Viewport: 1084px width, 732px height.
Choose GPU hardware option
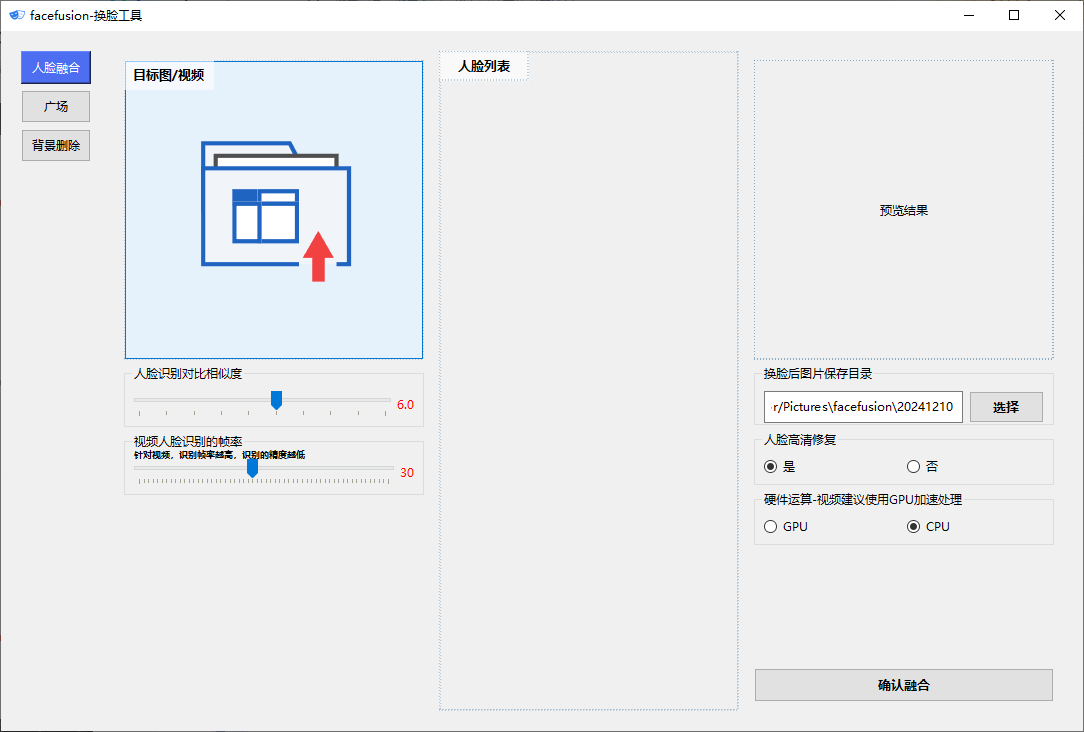785,527
